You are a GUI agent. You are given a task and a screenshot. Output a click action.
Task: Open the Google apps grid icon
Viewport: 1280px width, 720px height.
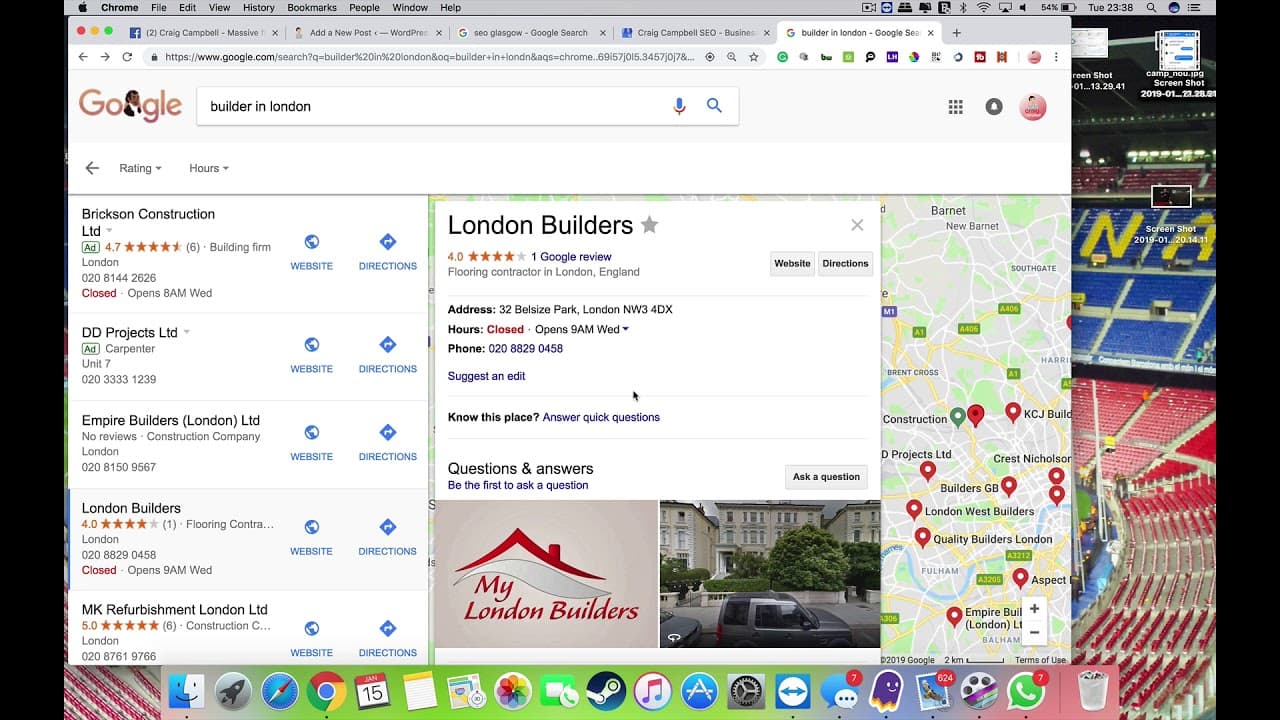pyautogui.click(x=955, y=107)
